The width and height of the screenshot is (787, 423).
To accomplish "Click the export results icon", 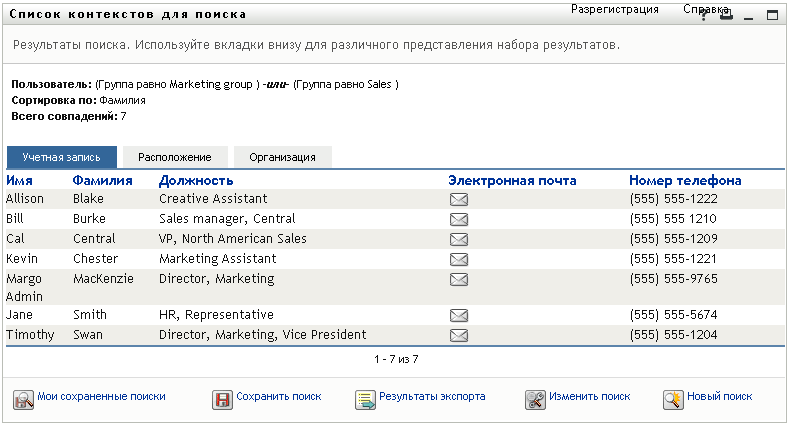I will coord(365,399).
